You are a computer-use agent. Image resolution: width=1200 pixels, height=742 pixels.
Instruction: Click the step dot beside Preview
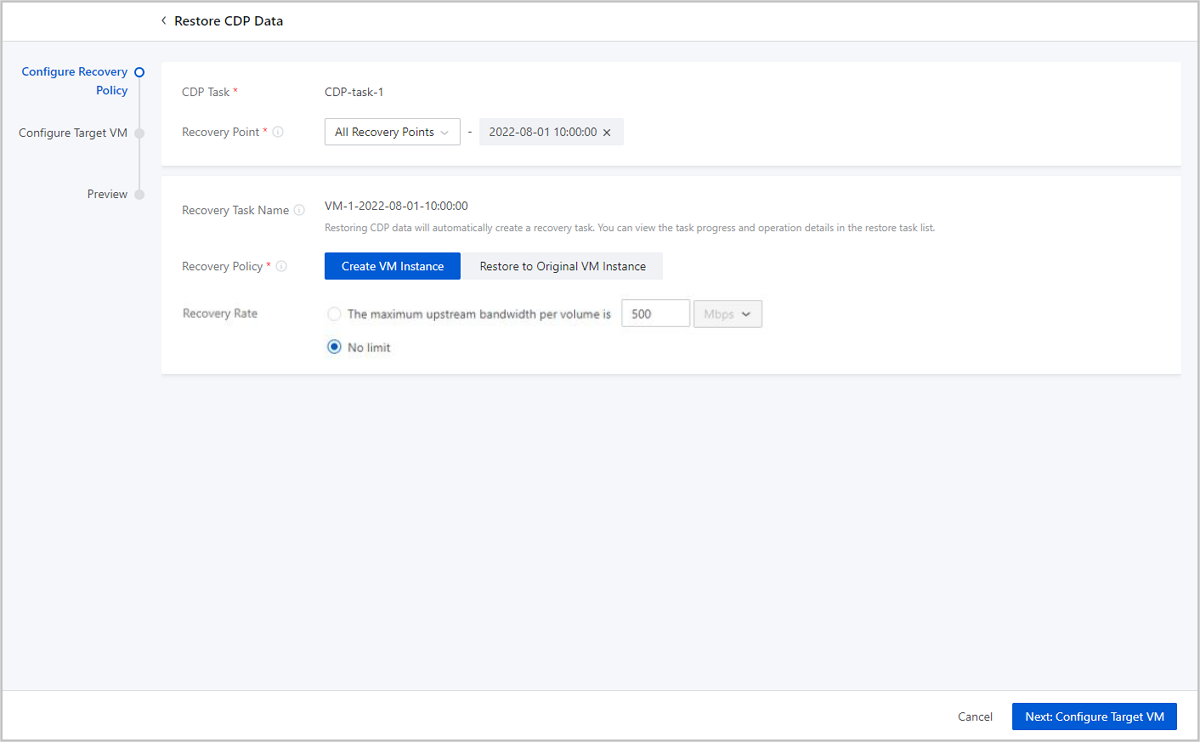tap(140, 194)
